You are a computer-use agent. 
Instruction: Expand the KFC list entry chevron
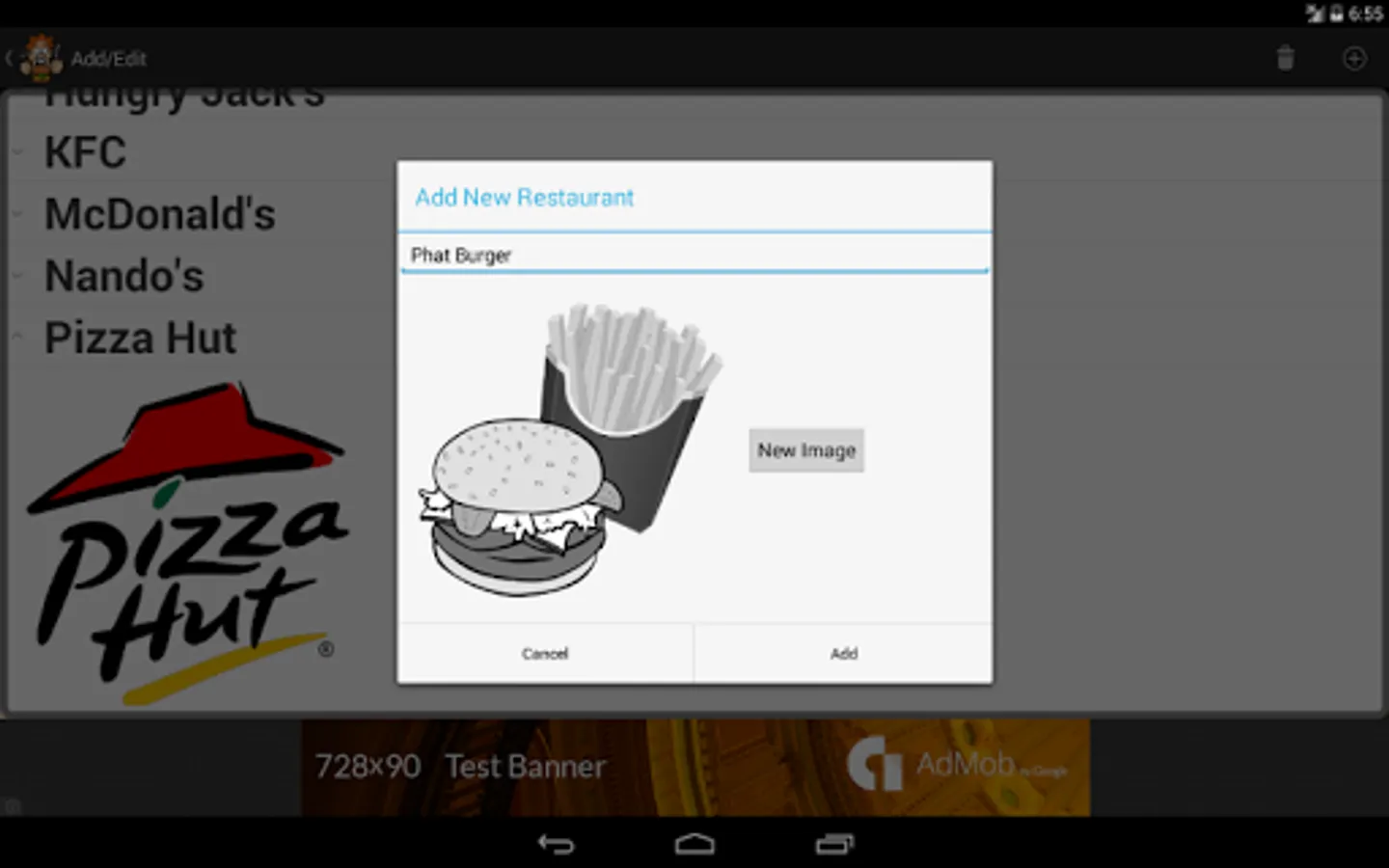click(17, 152)
